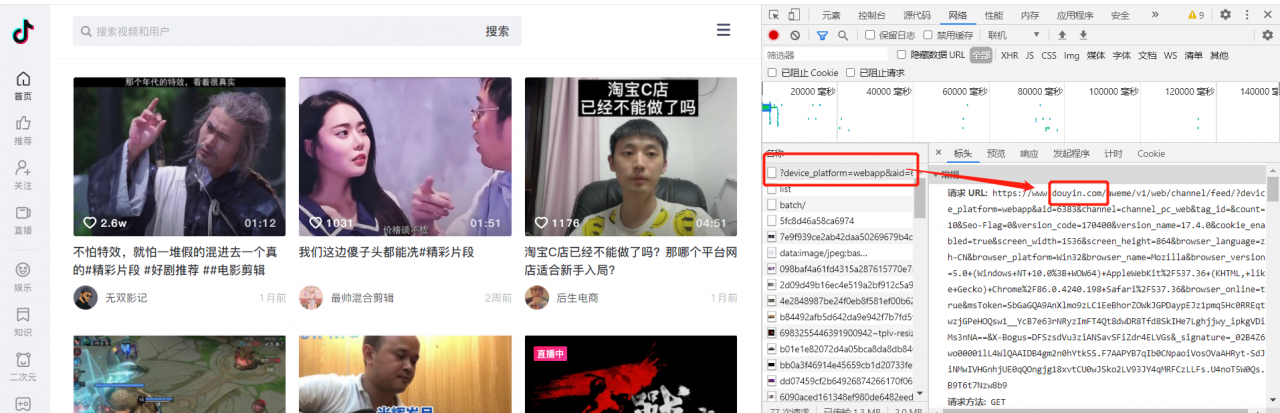The width and height of the screenshot is (1280, 413).
Task: Toggle the device toolbar icon in DevTools
Action: pyautogui.click(x=794, y=15)
